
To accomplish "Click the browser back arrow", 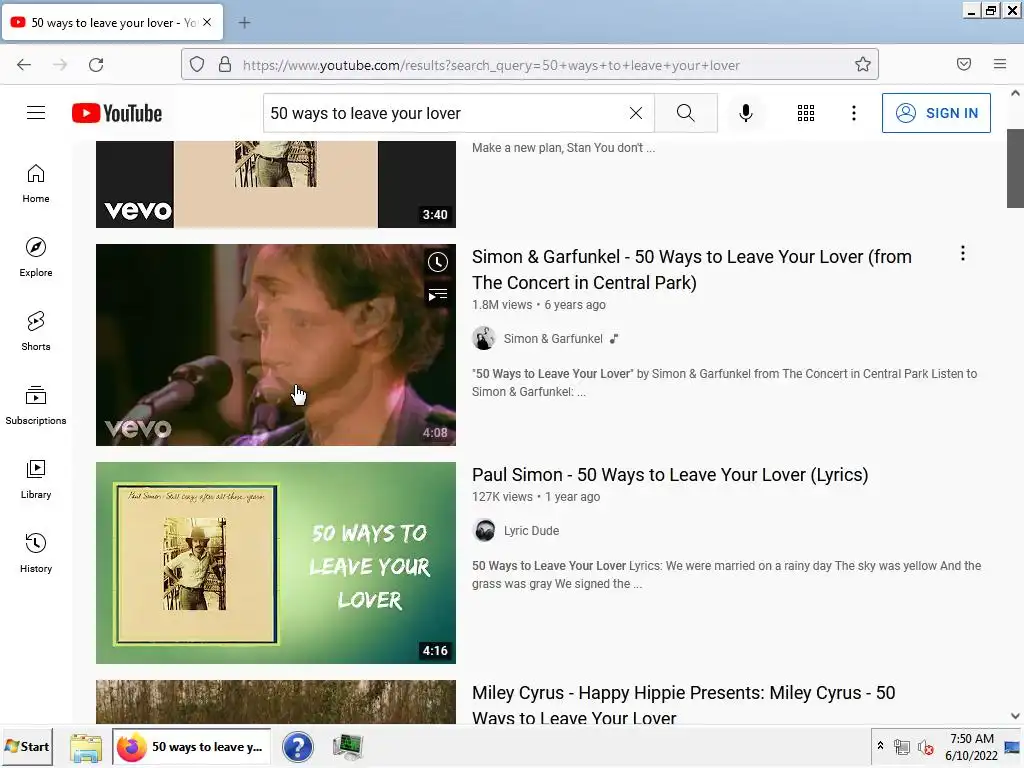I will (24, 65).
